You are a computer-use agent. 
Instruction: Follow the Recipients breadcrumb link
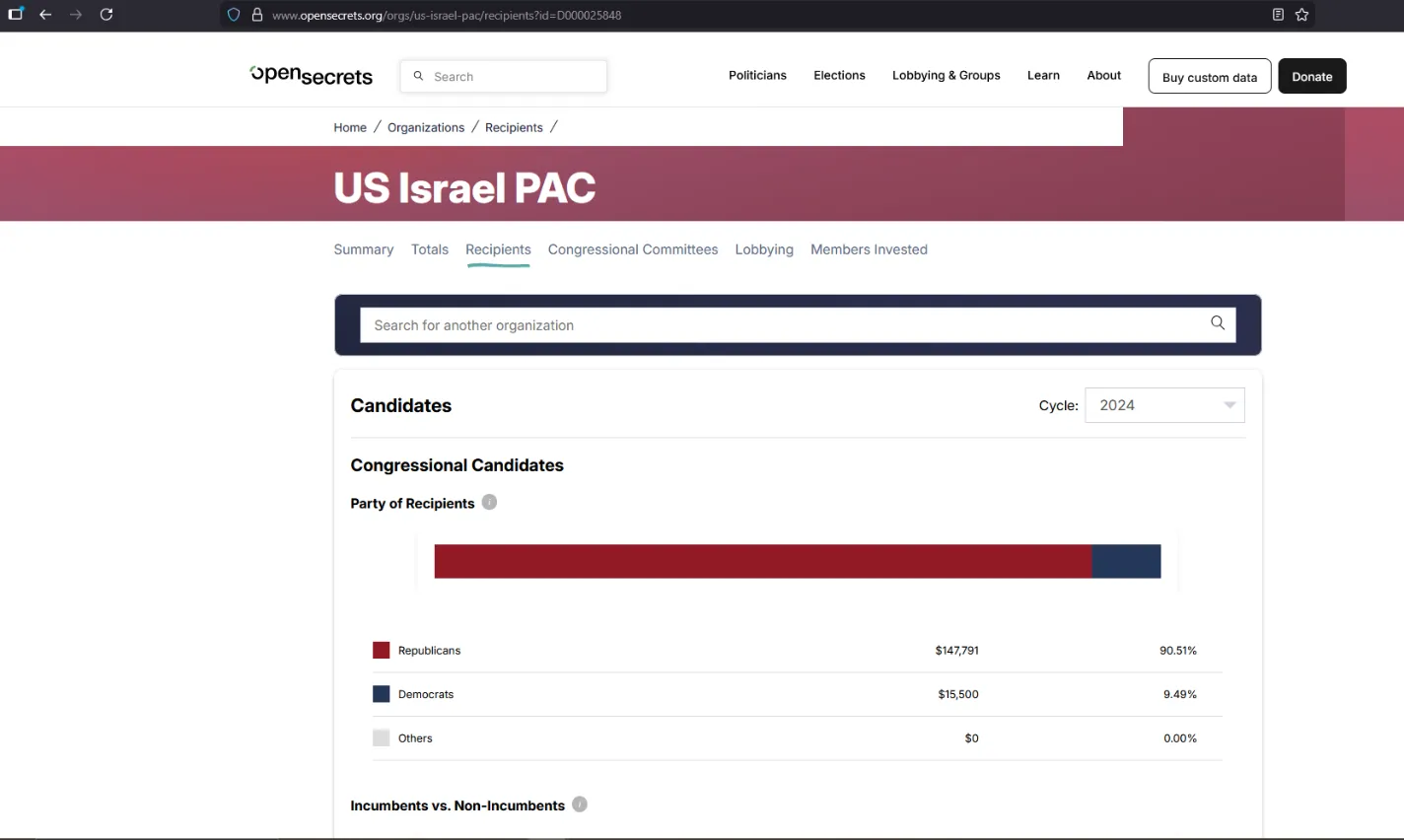[514, 127]
